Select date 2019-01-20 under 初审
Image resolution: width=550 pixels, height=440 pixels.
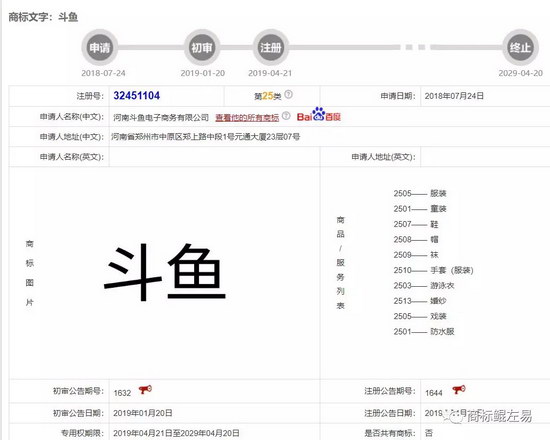coord(202,73)
